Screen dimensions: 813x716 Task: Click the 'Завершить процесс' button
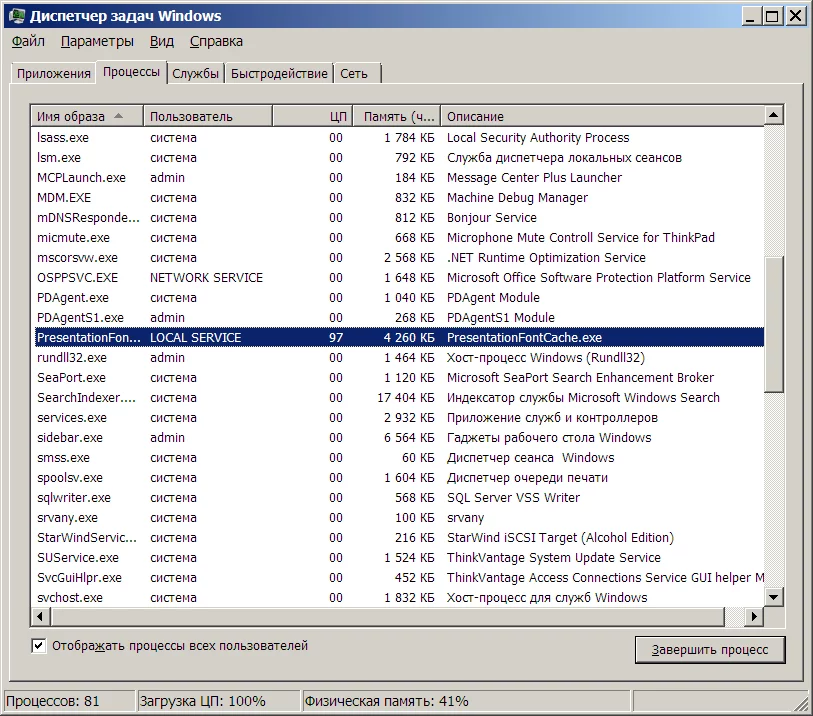710,649
